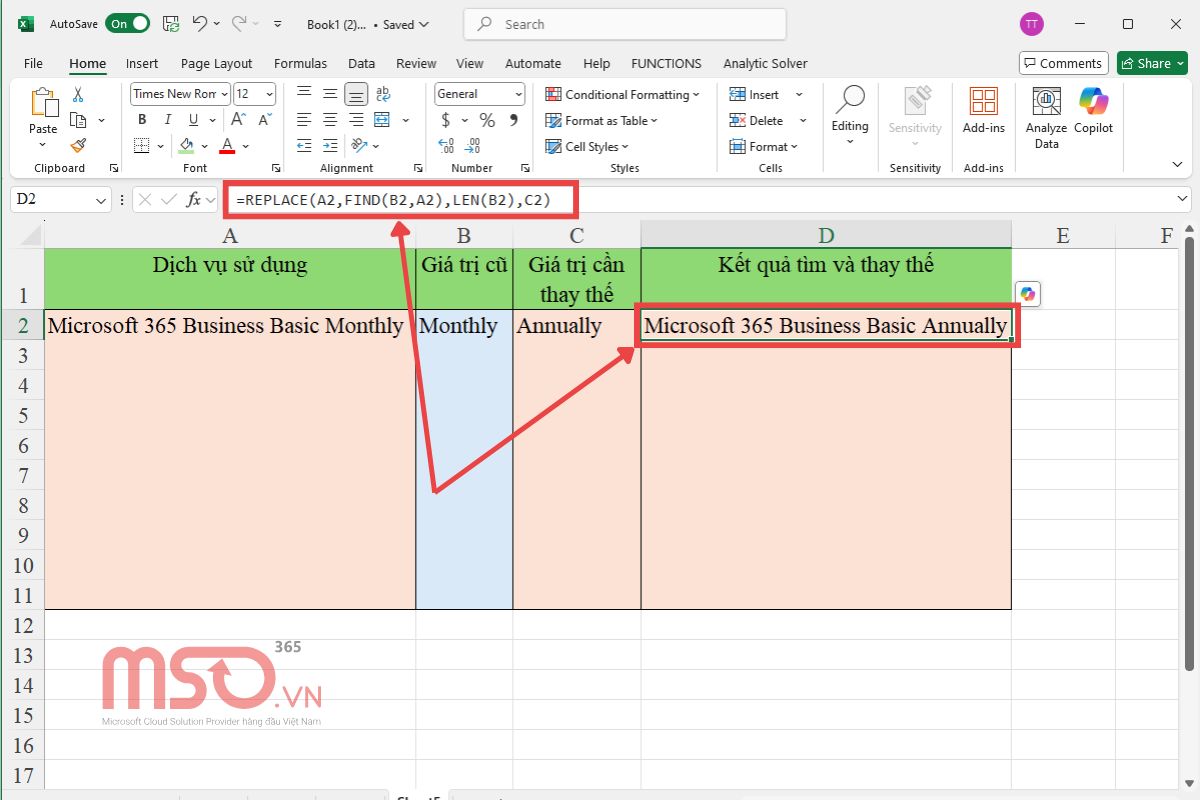Toggle the AutoSave switch
Viewport: 1200px width, 800px height.
127,24
